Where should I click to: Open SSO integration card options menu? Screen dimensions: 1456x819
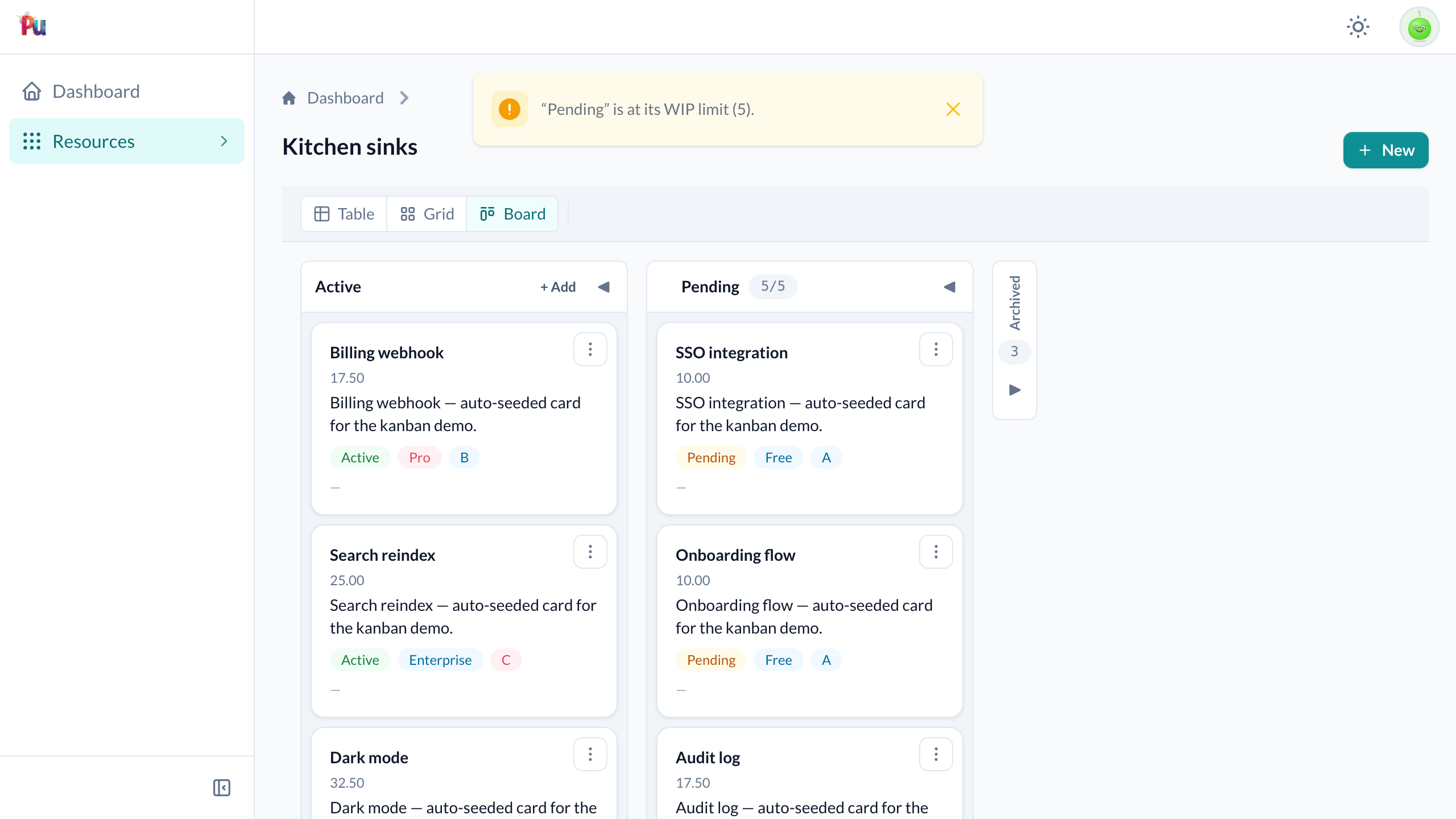point(936,349)
